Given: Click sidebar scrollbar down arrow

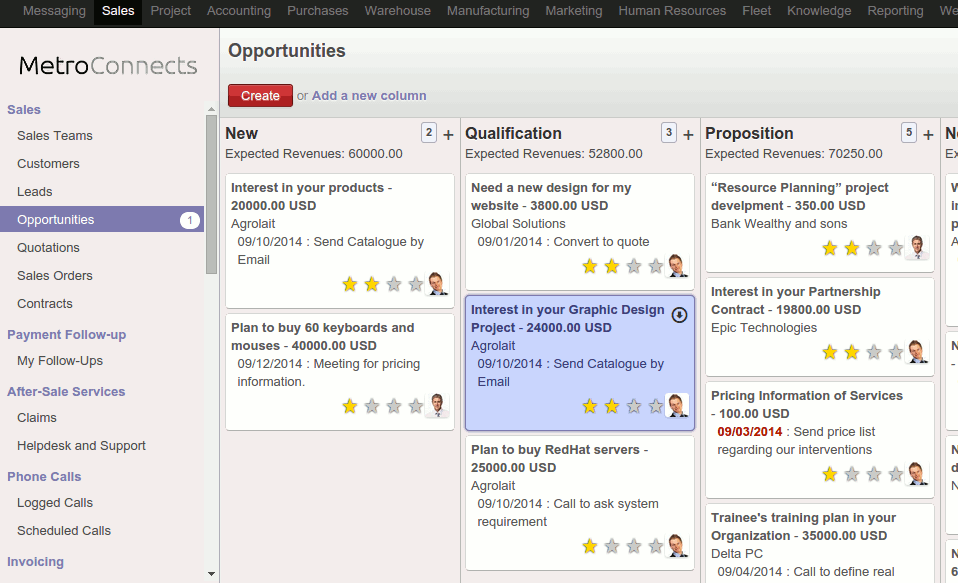Looking at the screenshot, I should pos(211,574).
